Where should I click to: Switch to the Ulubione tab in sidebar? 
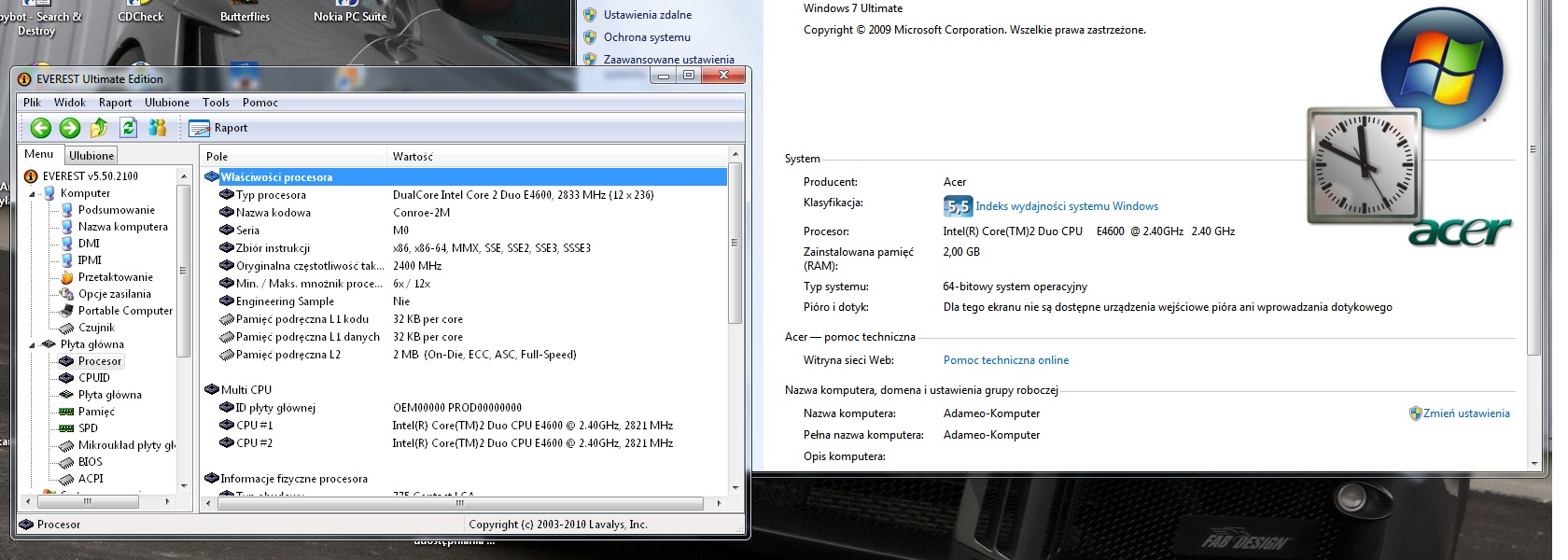tap(91, 155)
